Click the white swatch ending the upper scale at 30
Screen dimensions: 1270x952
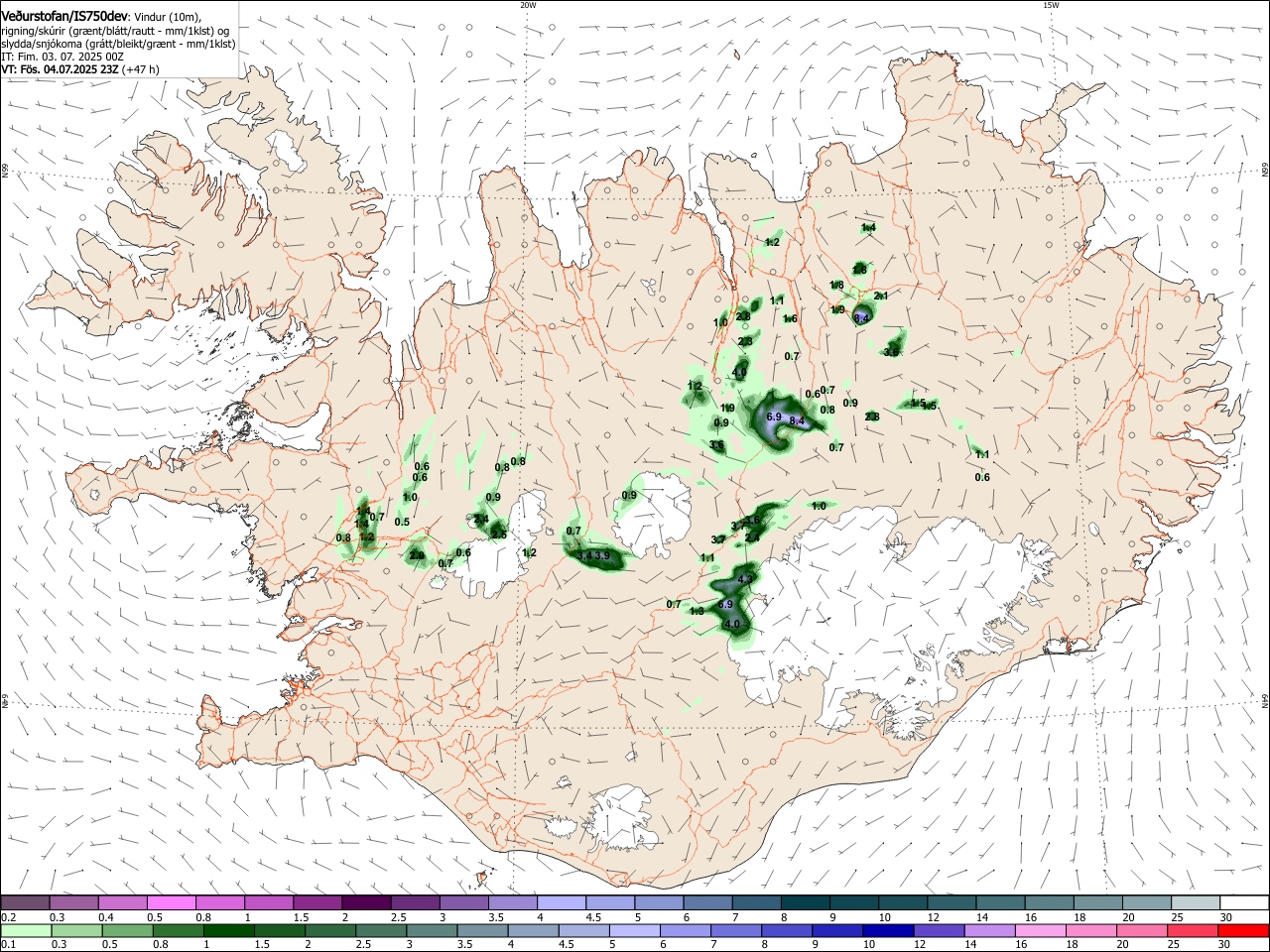click(1244, 902)
